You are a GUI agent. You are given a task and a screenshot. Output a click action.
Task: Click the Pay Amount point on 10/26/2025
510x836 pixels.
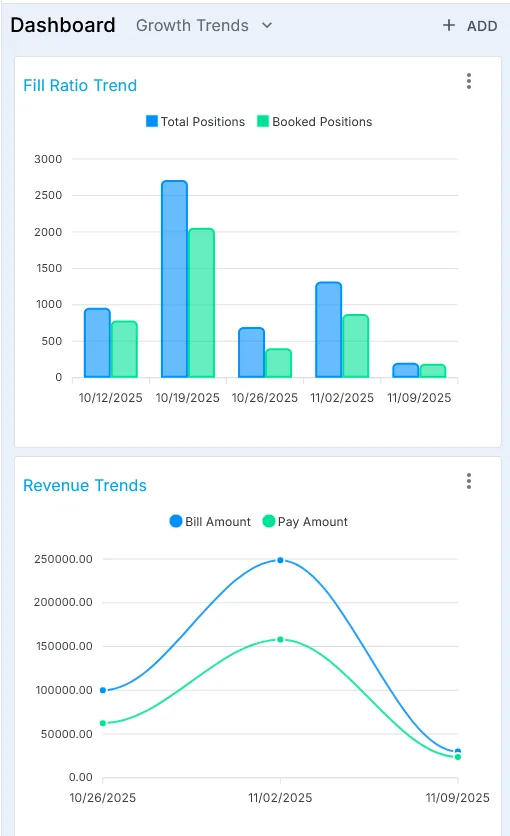coord(103,723)
